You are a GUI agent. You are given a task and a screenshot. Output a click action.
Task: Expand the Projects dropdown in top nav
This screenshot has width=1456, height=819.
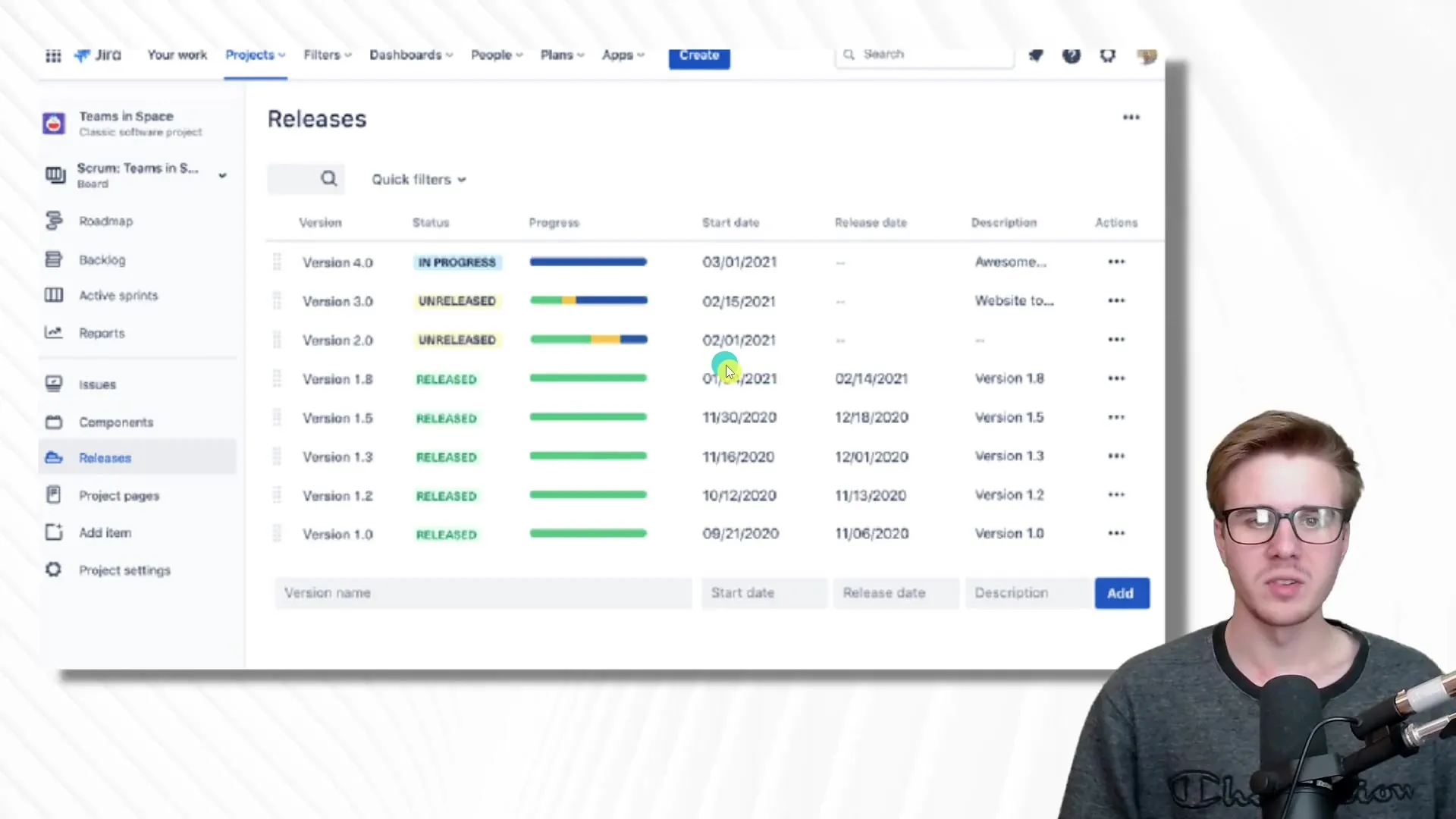tap(254, 55)
